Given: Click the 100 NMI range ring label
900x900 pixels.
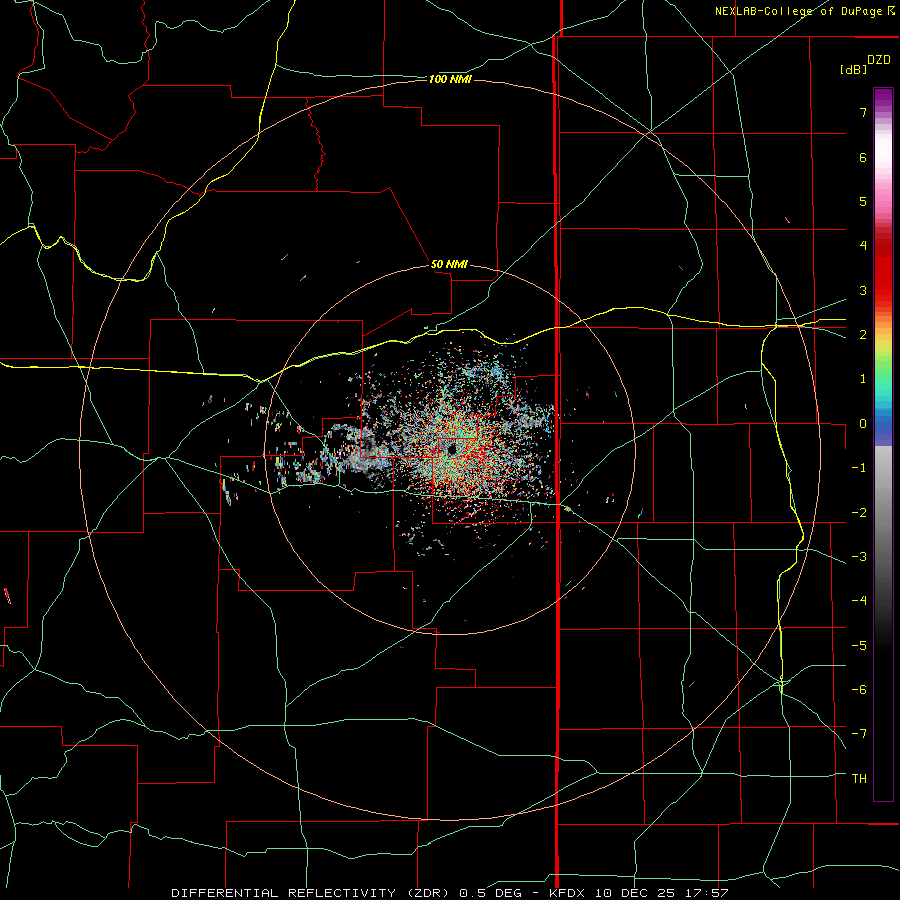Looking at the screenshot, I should (450, 79).
